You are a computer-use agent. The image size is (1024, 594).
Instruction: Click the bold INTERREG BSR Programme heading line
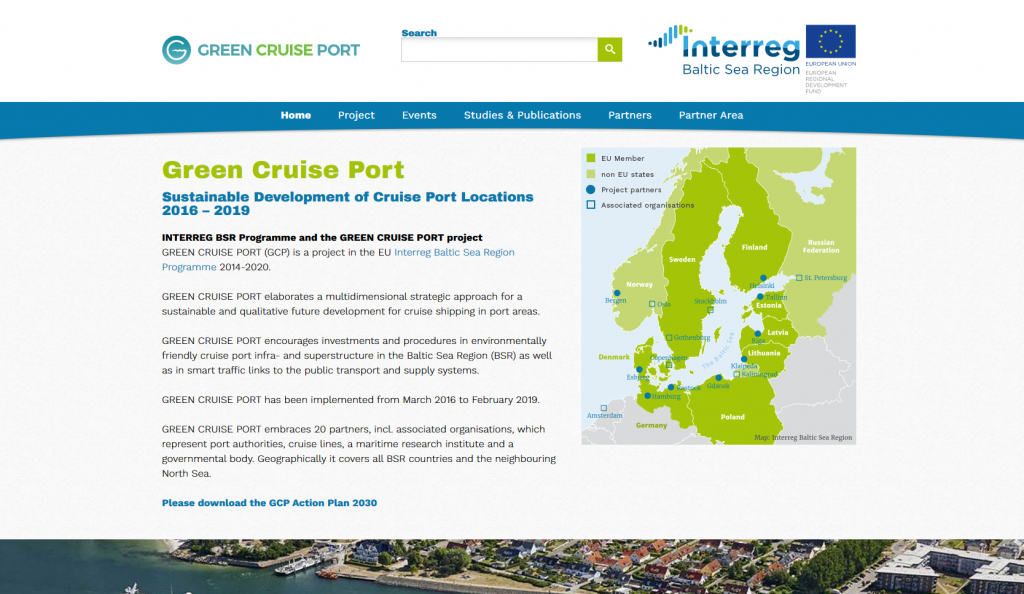pos(322,238)
